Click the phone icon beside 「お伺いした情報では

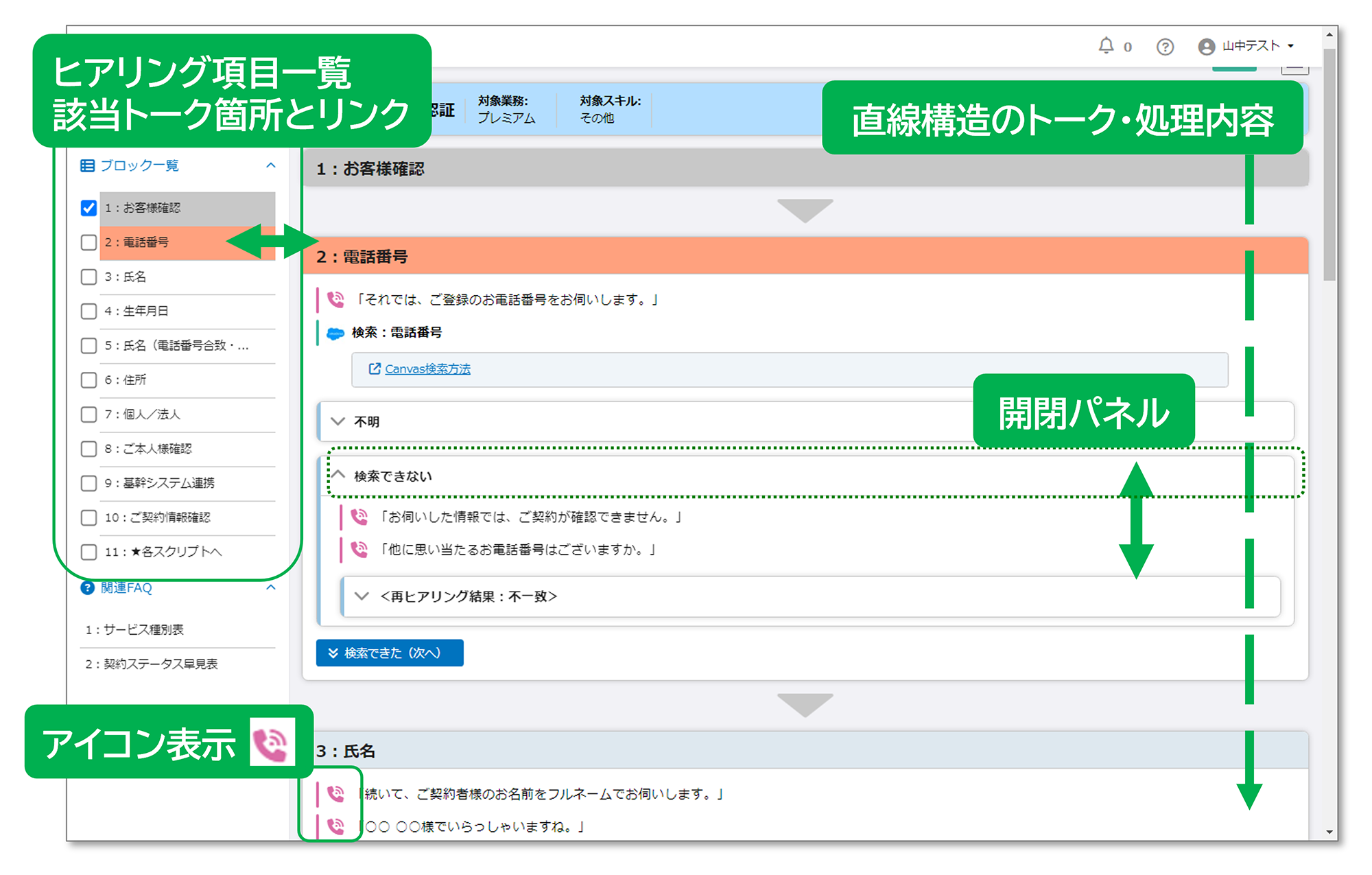pos(359,517)
